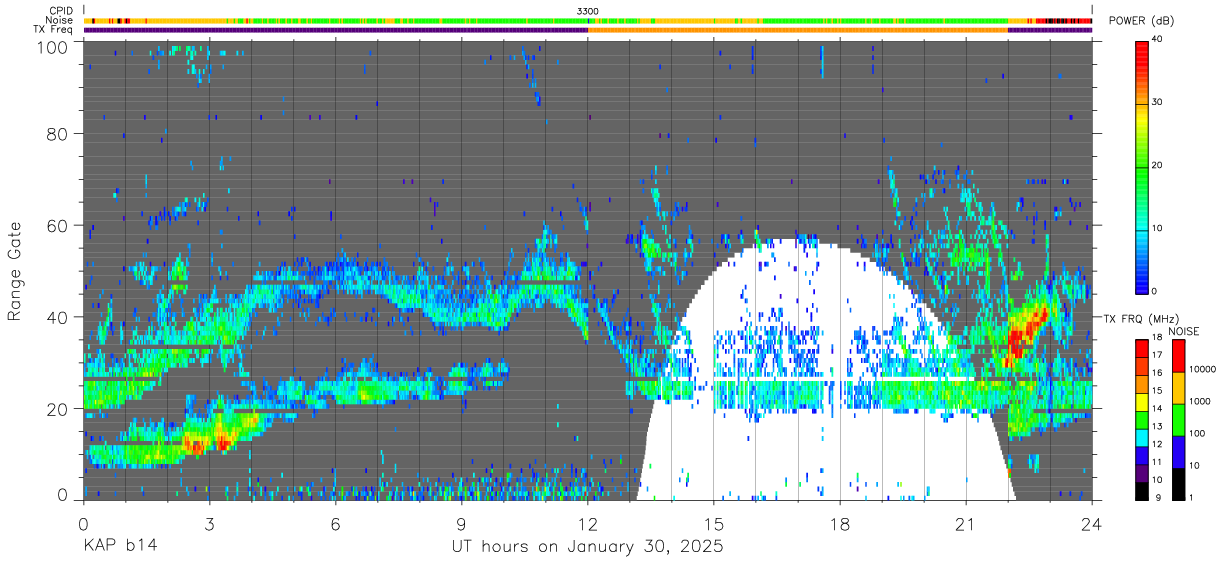The width and height of the screenshot is (1228, 567).
Task: Click NOISE scale label '10000'
Action: (1202, 369)
